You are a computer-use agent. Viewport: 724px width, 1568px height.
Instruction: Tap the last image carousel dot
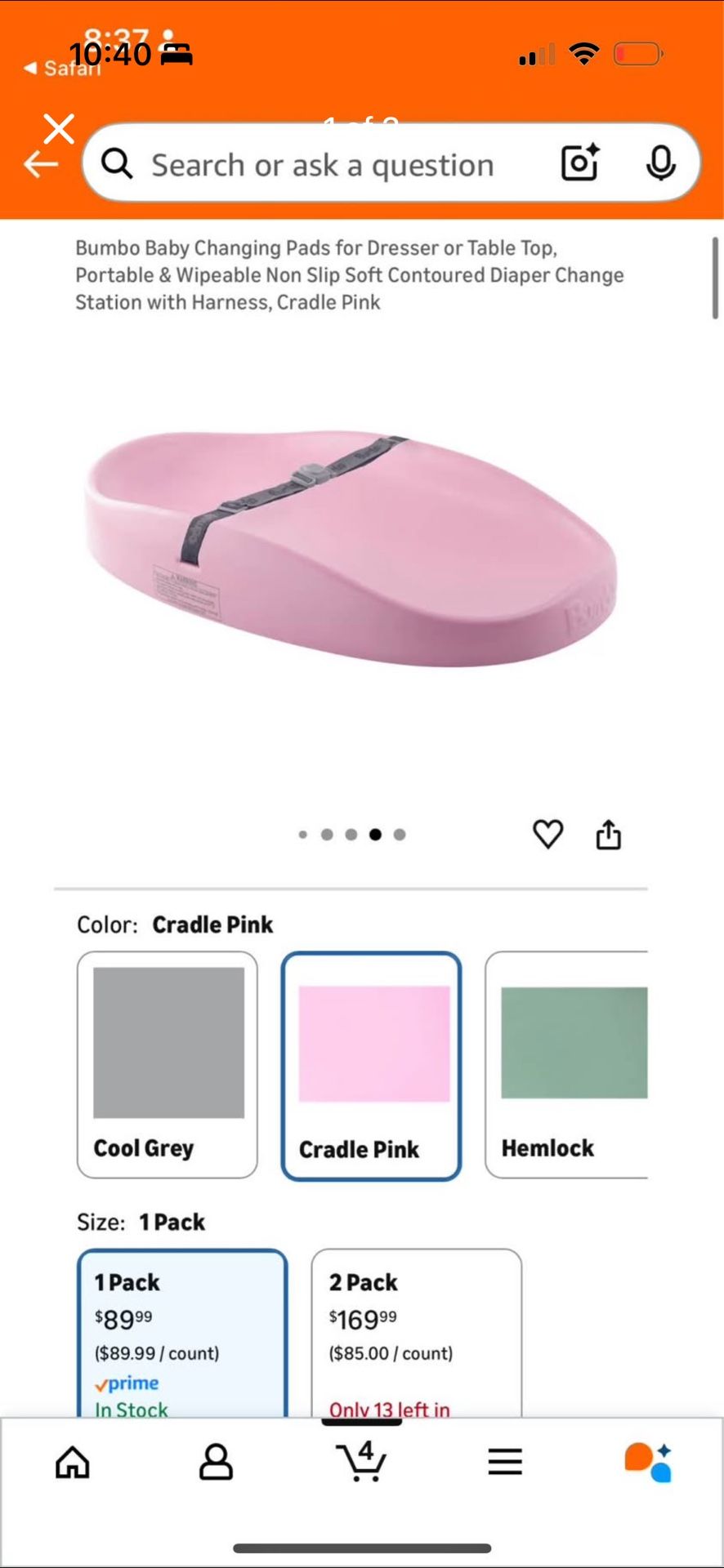[x=400, y=835]
